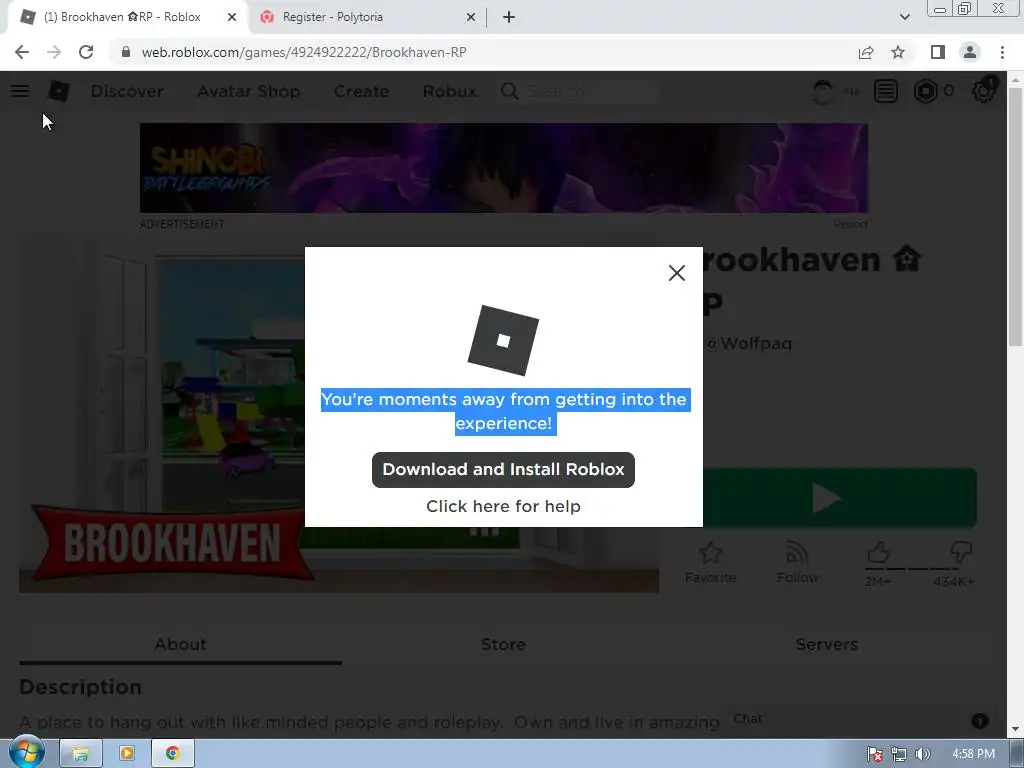Click the taskbar clock 4:58 PM
Viewport: 1024px width, 768px height.
(x=973, y=754)
